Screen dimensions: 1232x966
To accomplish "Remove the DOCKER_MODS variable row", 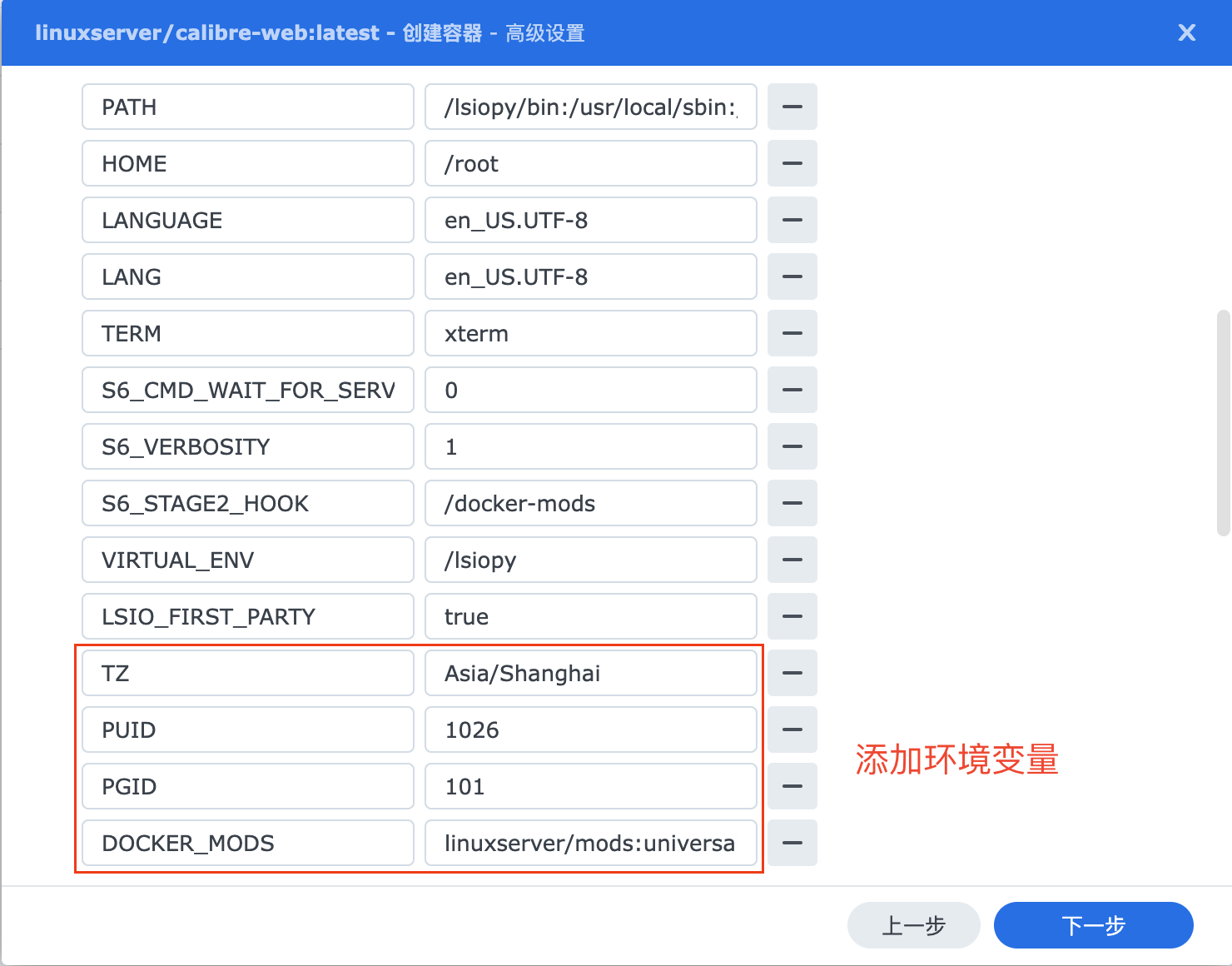I will coord(792,843).
